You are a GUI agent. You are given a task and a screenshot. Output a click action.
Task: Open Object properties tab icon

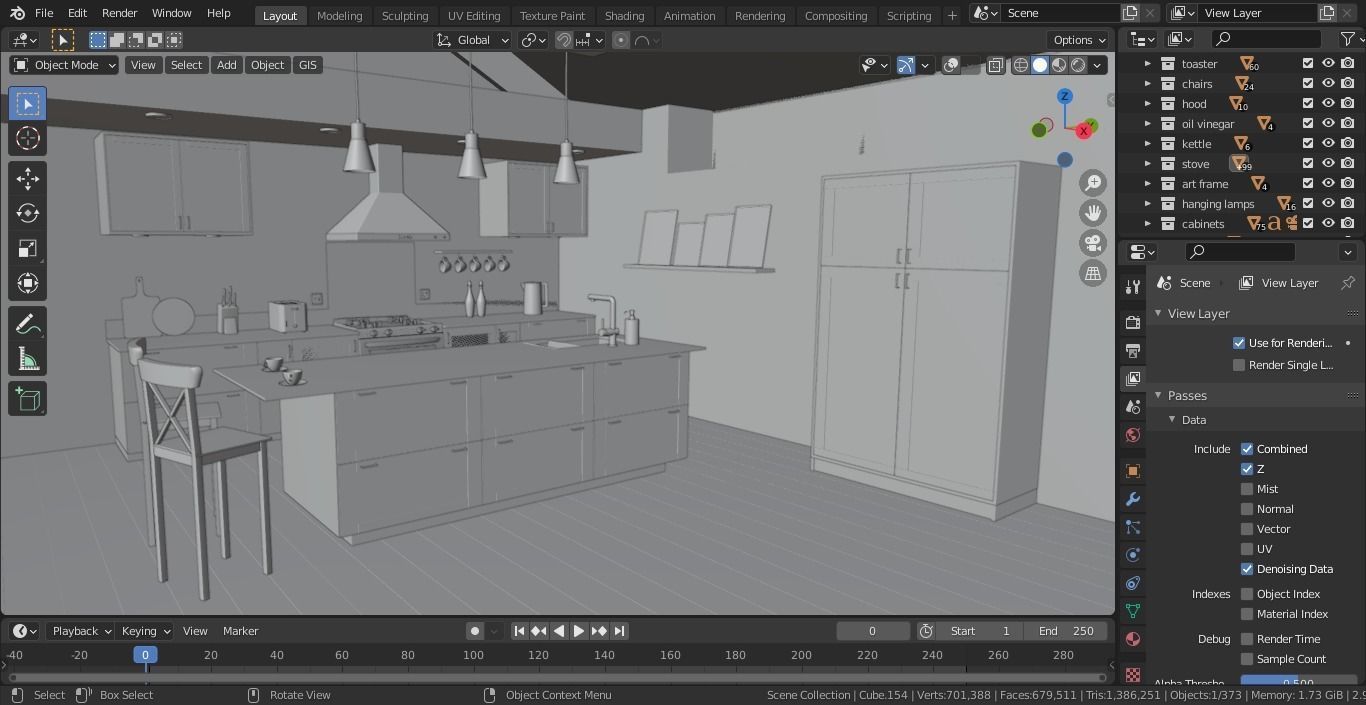coord(1133,471)
